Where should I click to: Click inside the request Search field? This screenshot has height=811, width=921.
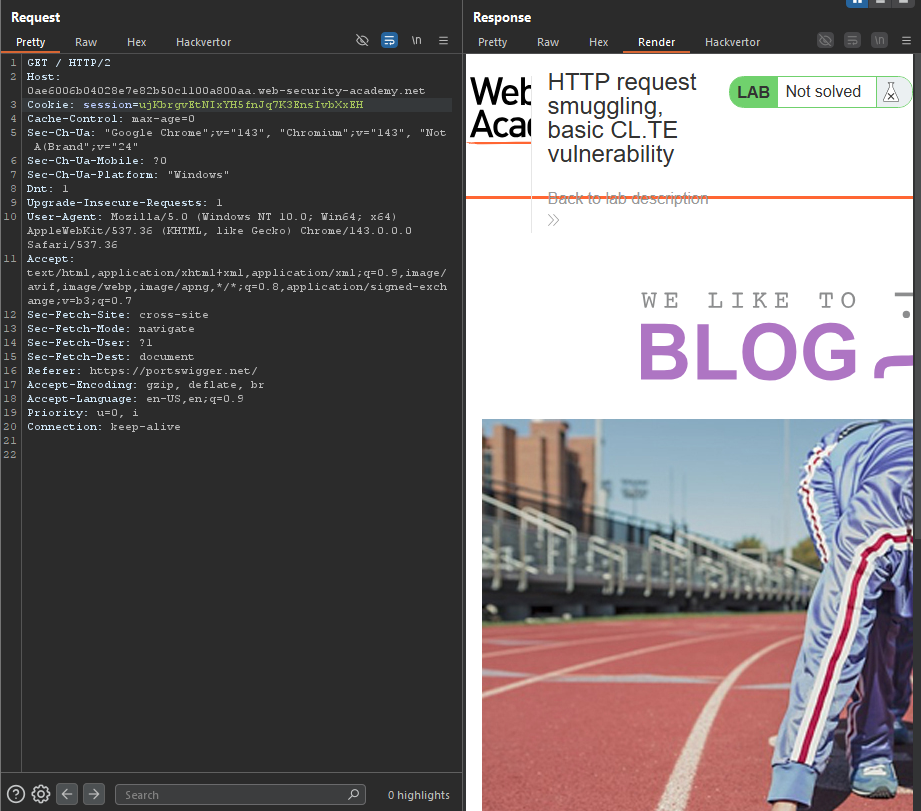pos(240,795)
